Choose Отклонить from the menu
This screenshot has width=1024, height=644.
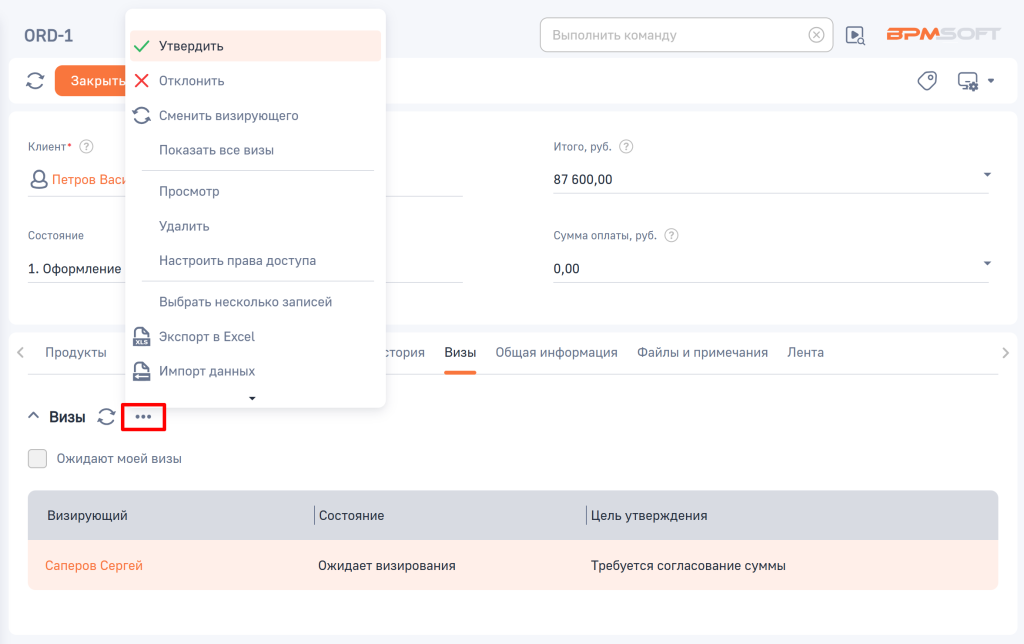click(x=191, y=81)
